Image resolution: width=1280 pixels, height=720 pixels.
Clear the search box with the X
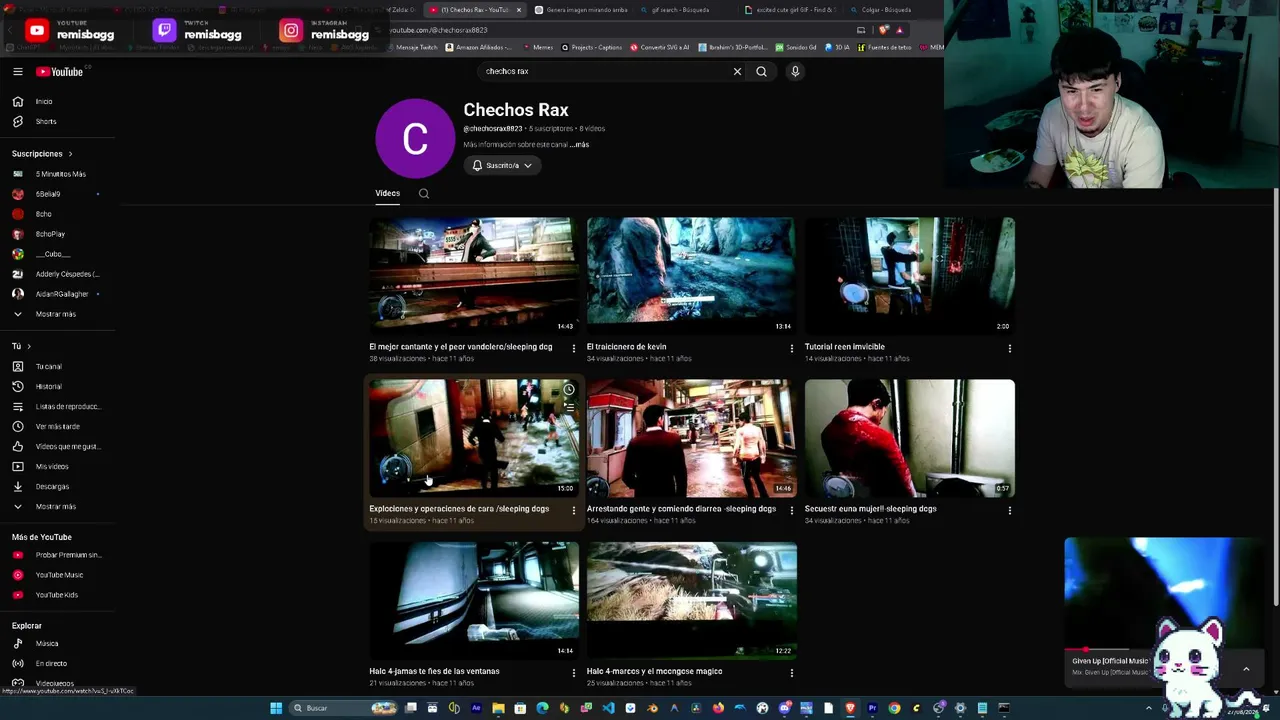tap(737, 71)
